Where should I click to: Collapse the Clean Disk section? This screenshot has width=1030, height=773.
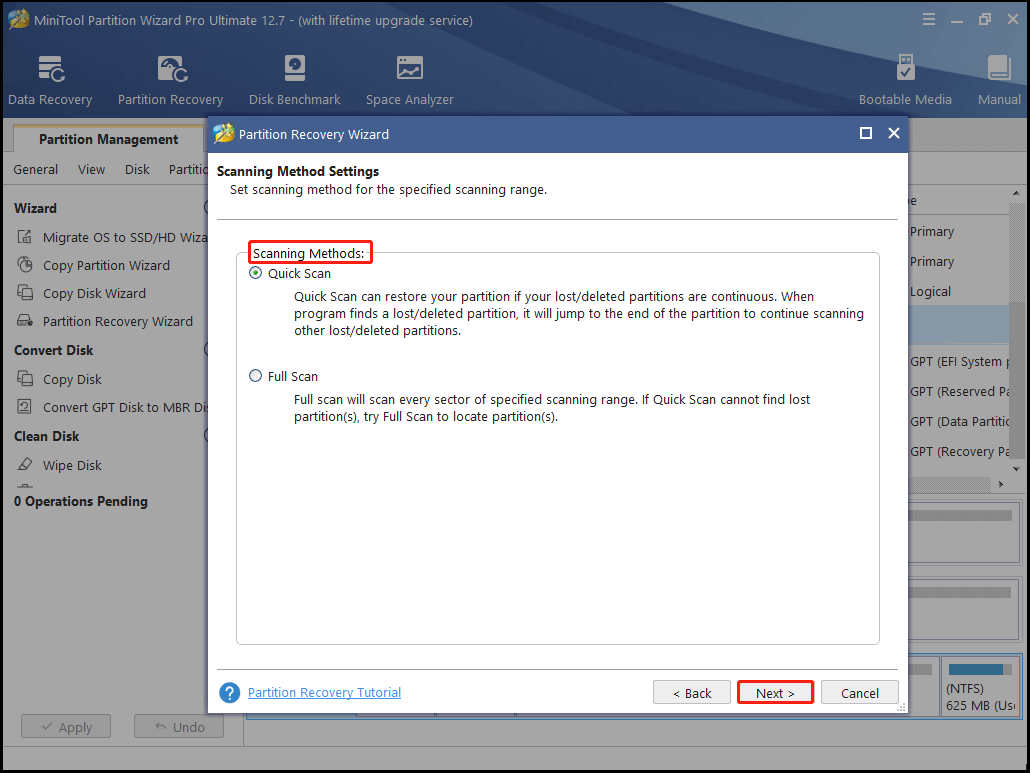[206, 435]
